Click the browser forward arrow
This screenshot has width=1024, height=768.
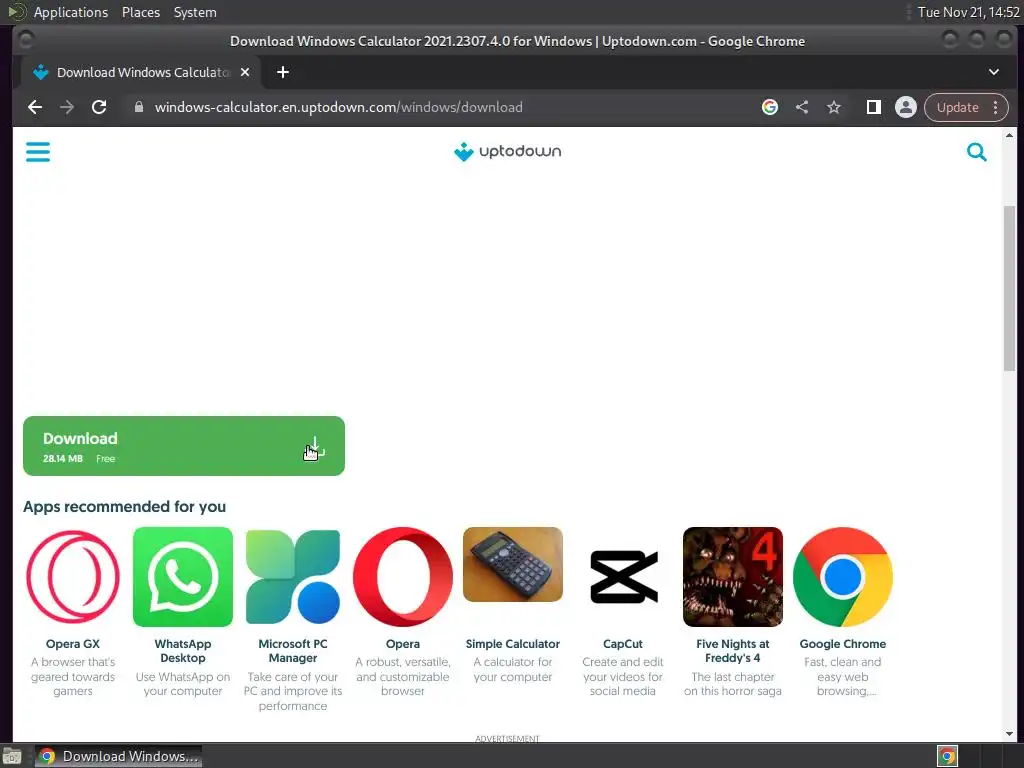(x=67, y=107)
